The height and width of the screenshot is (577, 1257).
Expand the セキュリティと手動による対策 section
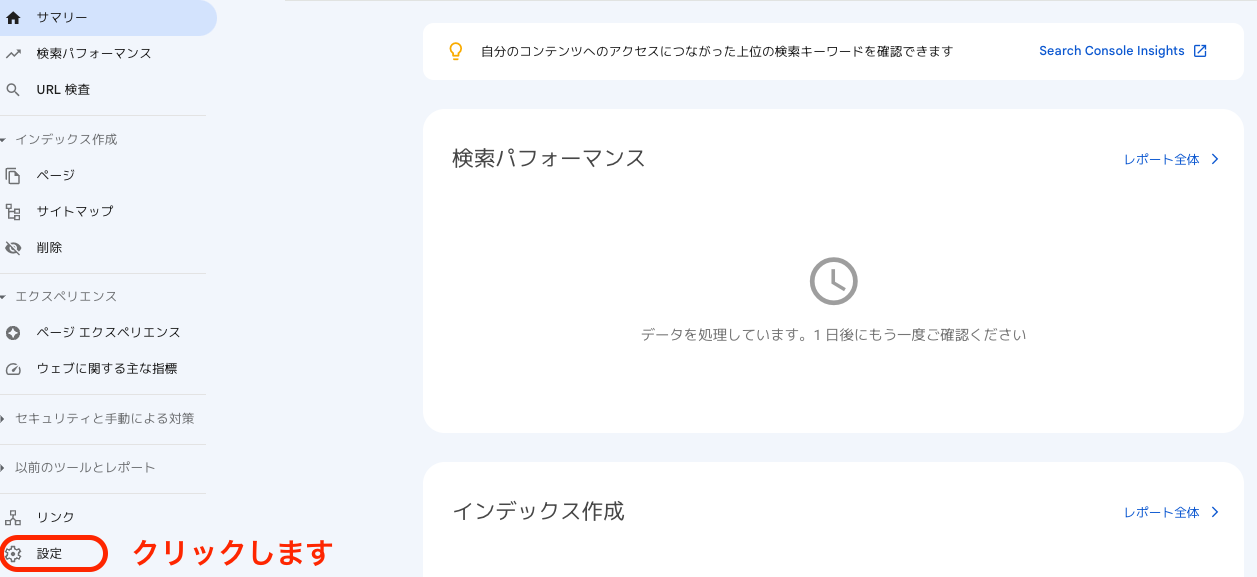[x=98, y=419]
